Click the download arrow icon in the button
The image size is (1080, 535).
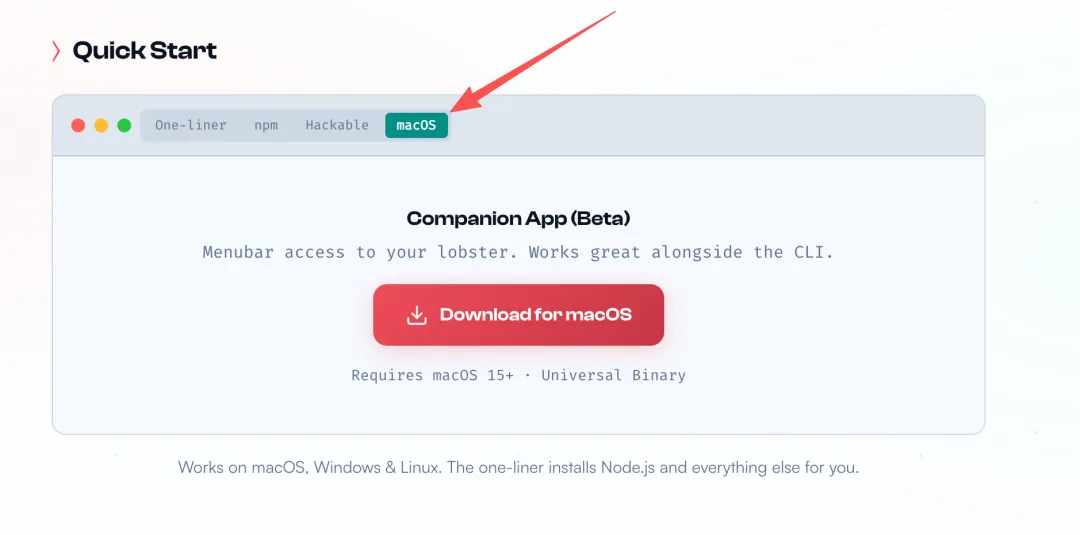coord(417,315)
